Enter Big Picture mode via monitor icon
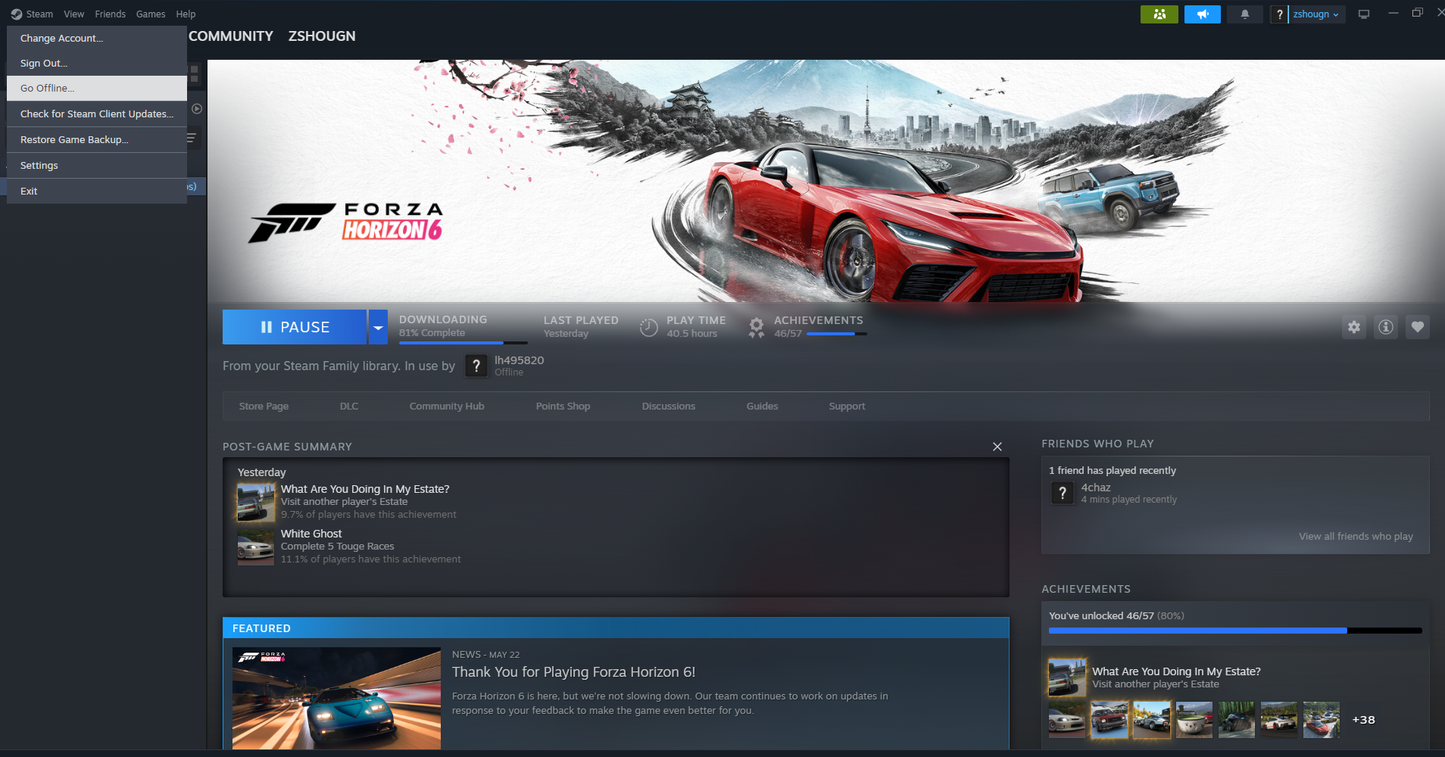1445x757 pixels. 1363,14
